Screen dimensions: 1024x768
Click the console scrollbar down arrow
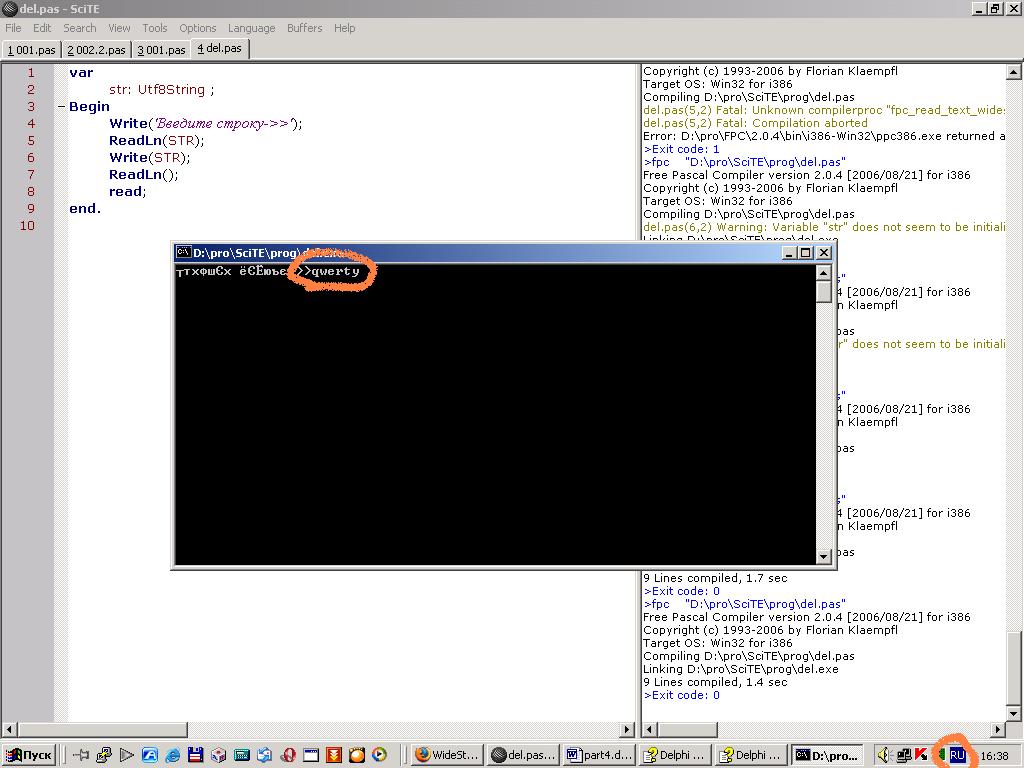coord(824,557)
